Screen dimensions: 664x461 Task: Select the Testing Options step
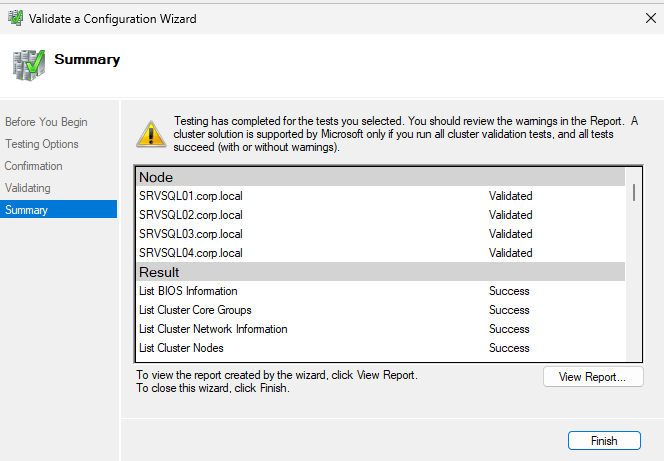(42, 144)
